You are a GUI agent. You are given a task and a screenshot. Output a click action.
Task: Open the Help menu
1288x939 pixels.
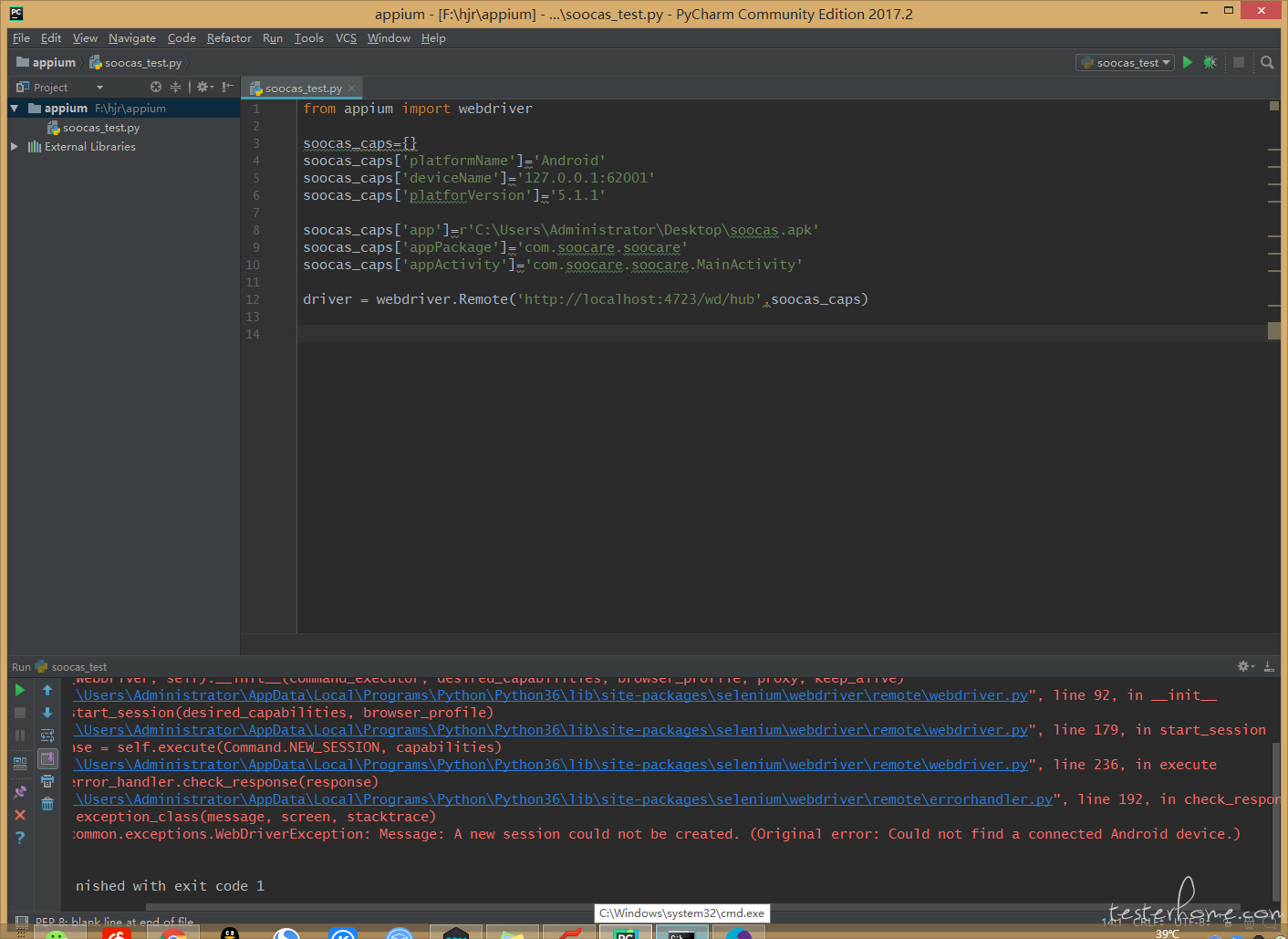[x=433, y=37]
